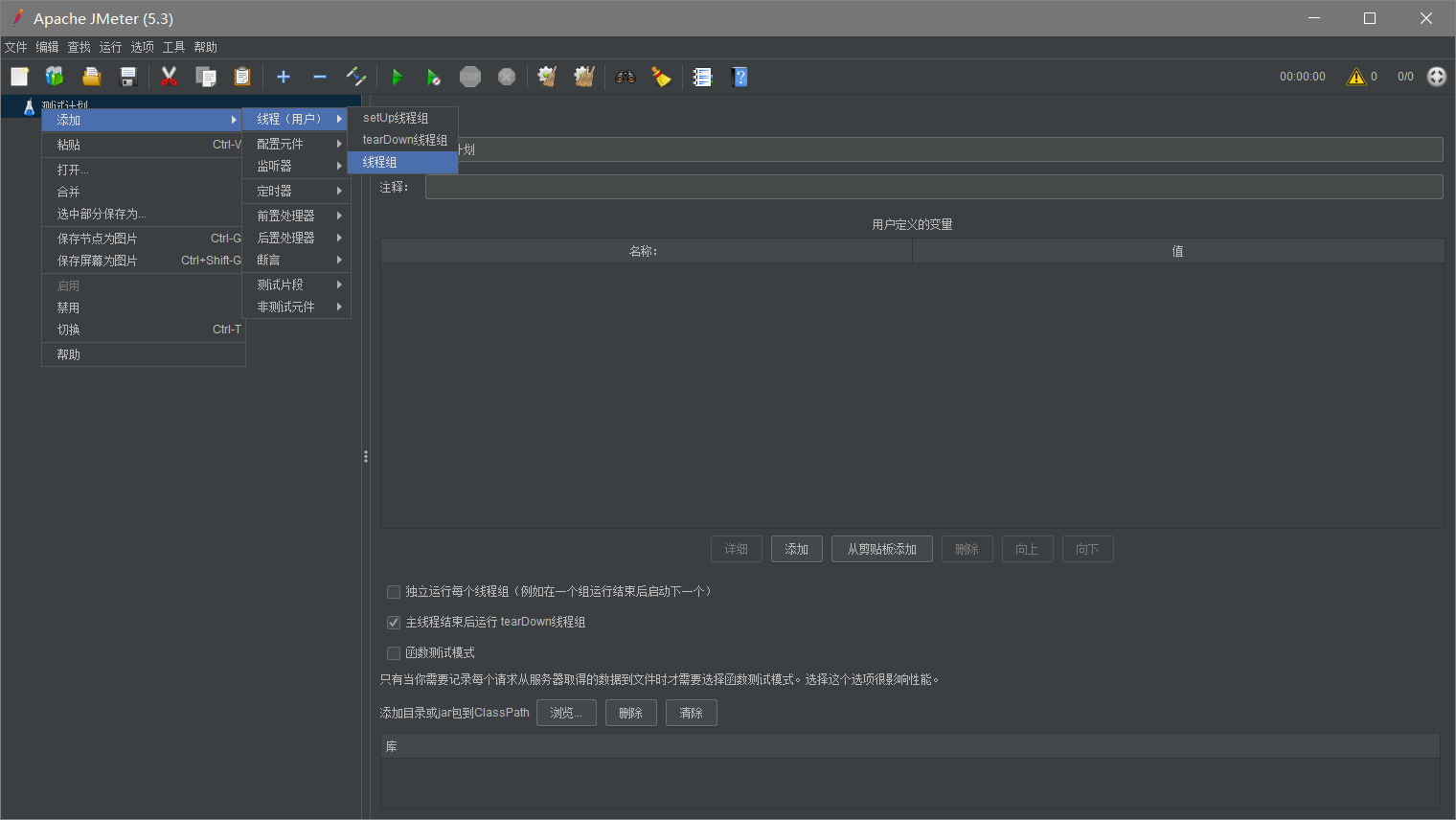
Task: Click the Open file folder icon
Action: point(91,77)
